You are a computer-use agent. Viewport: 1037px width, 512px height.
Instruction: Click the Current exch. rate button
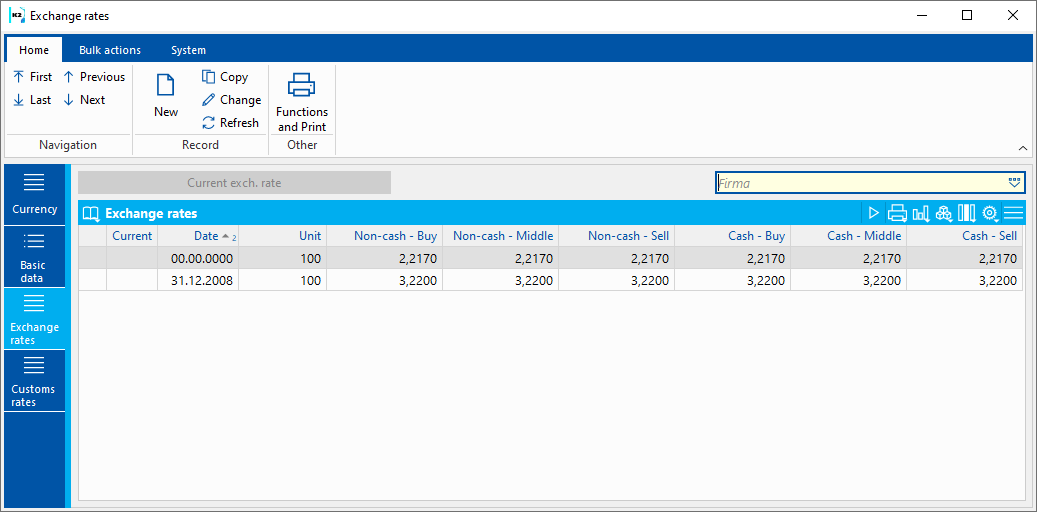pos(234,183)
